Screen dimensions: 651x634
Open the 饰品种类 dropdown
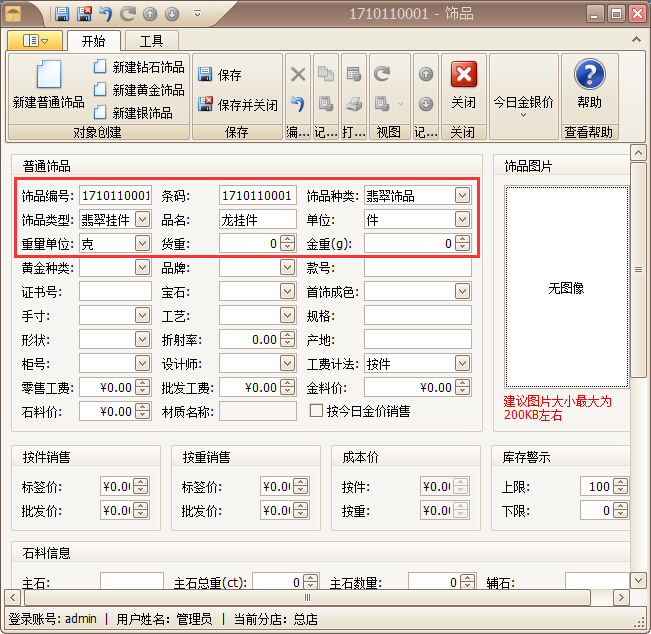(461, 195)
